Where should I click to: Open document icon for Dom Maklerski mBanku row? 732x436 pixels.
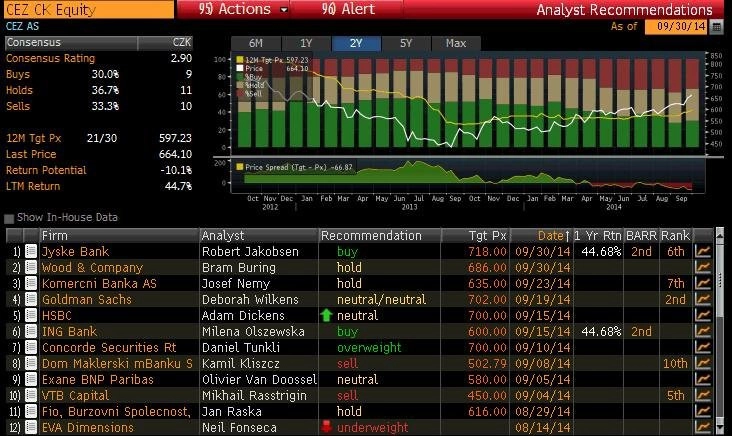tap(31, 363)
